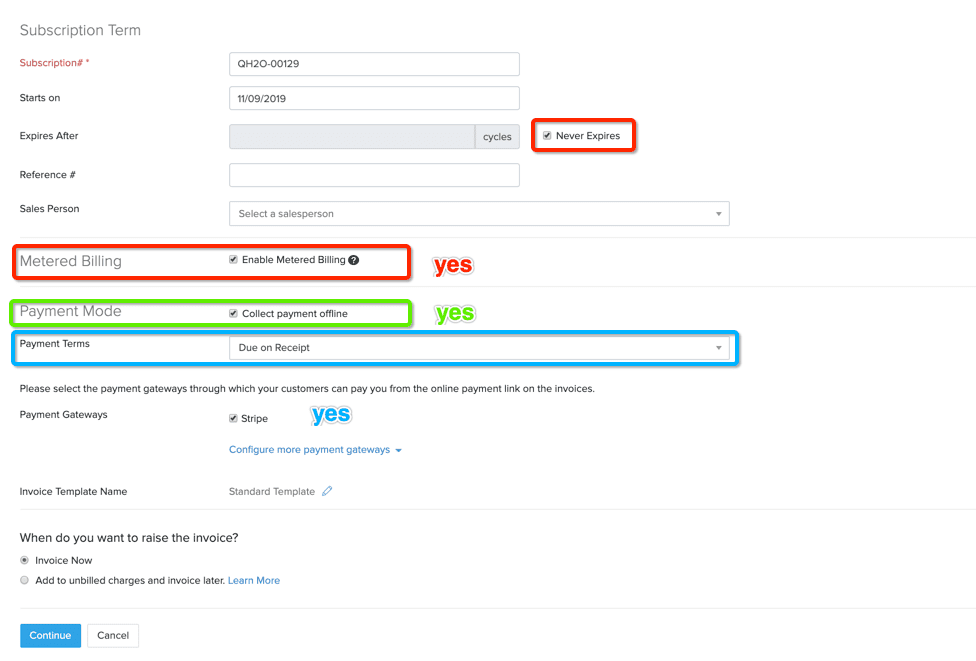This screenshot has width=976, height=661.
Task: Uncheck Enable Metered Billing
Action: 233,260
